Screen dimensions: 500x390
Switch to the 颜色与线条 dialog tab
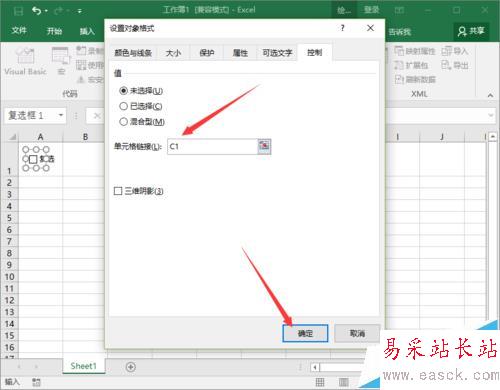click(x=133, y=53)
